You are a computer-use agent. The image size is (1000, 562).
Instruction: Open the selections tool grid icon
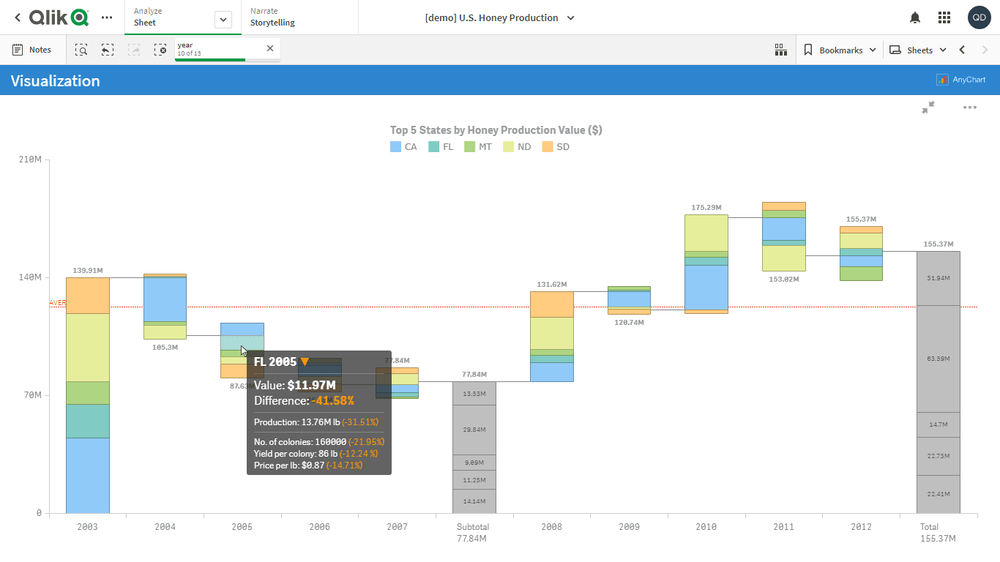pos(781,50)
